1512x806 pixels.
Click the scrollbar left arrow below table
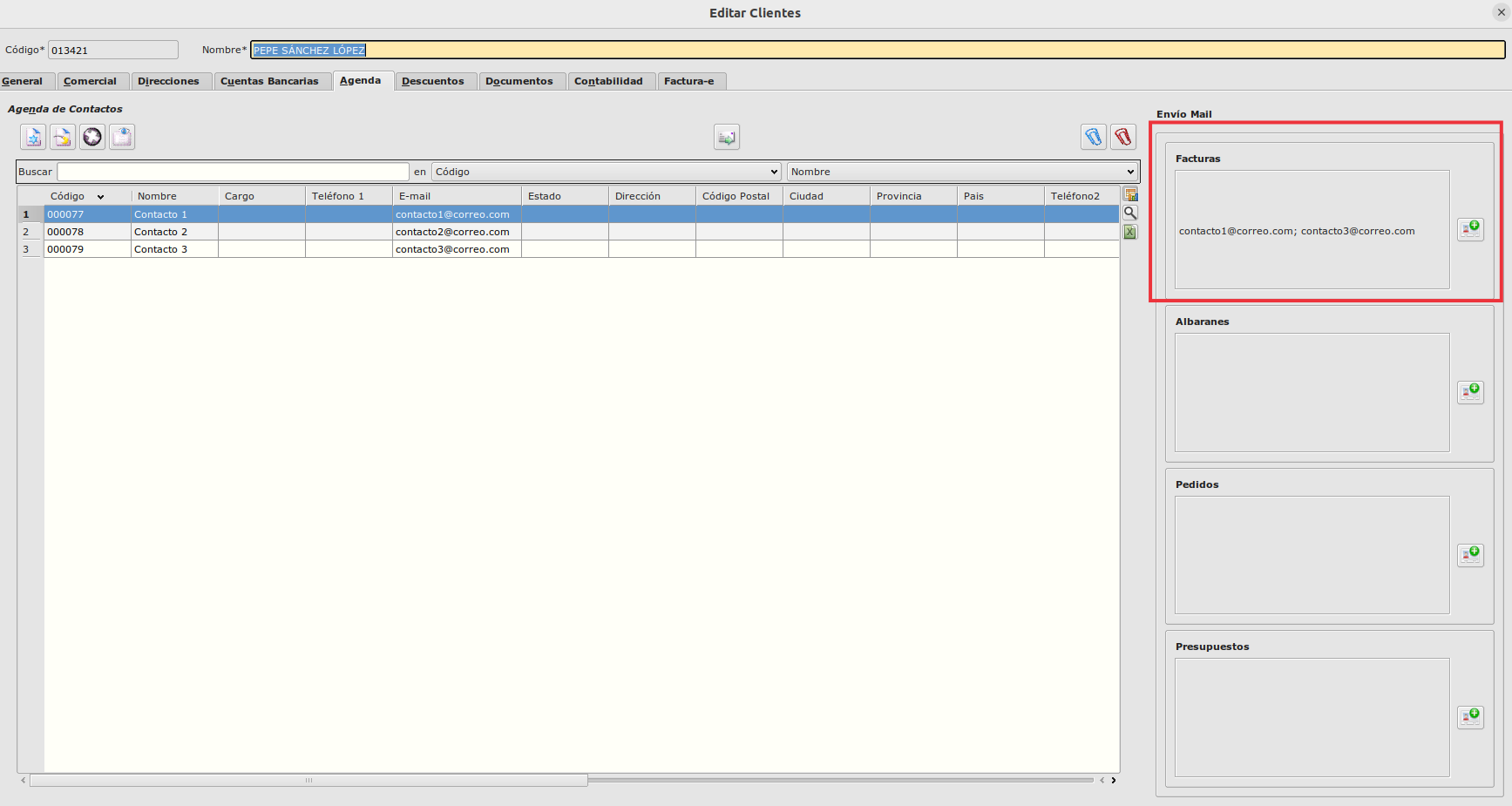(23, 780)
